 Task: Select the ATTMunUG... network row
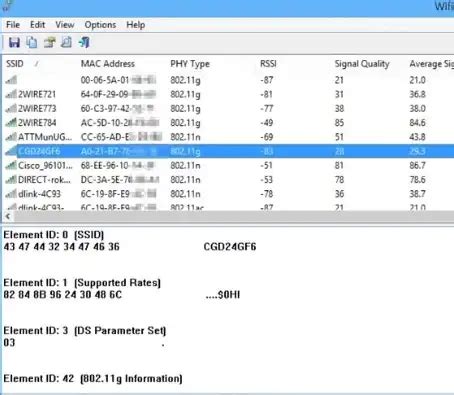pyautogui.click(x=228, y=137)
